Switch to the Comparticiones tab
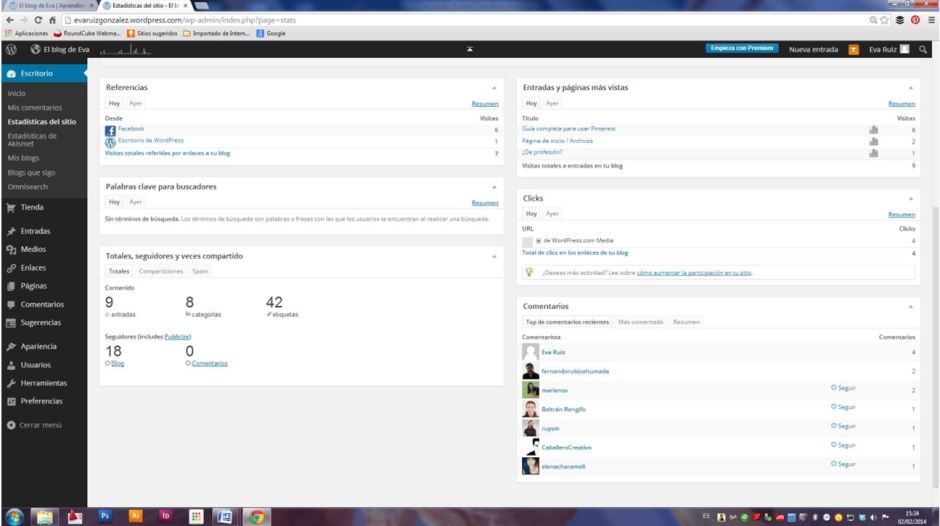Image resolution: width=940 pixels, height=526 pixels. 160,271
